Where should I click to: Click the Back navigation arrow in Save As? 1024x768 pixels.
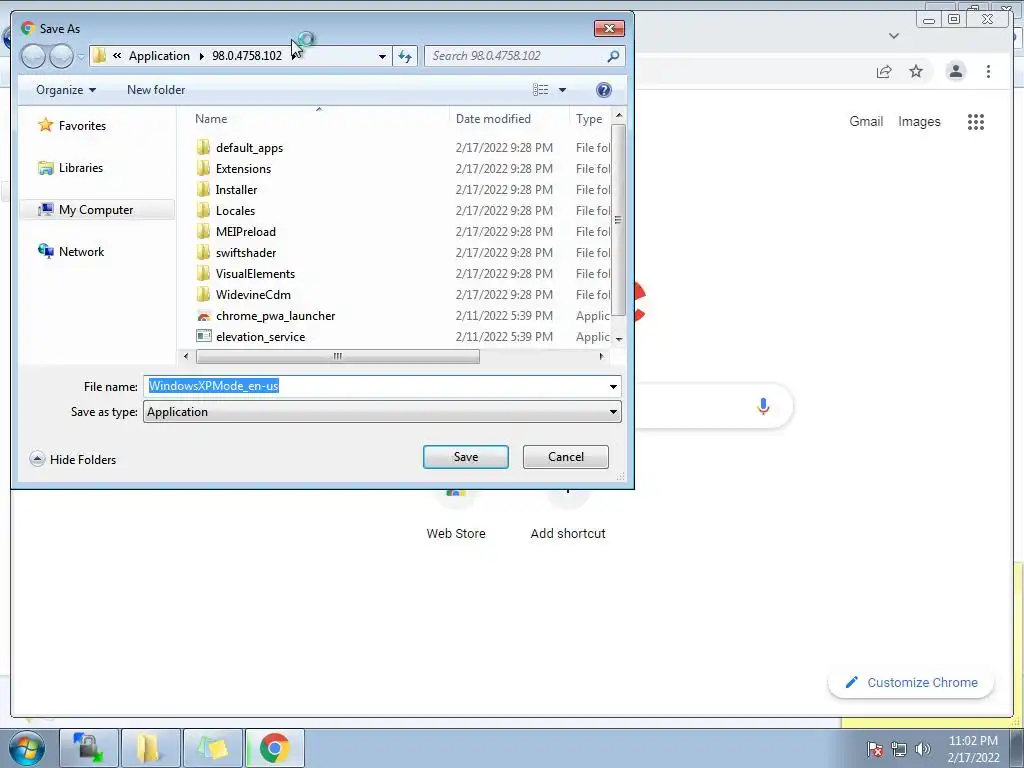[33, 56]
